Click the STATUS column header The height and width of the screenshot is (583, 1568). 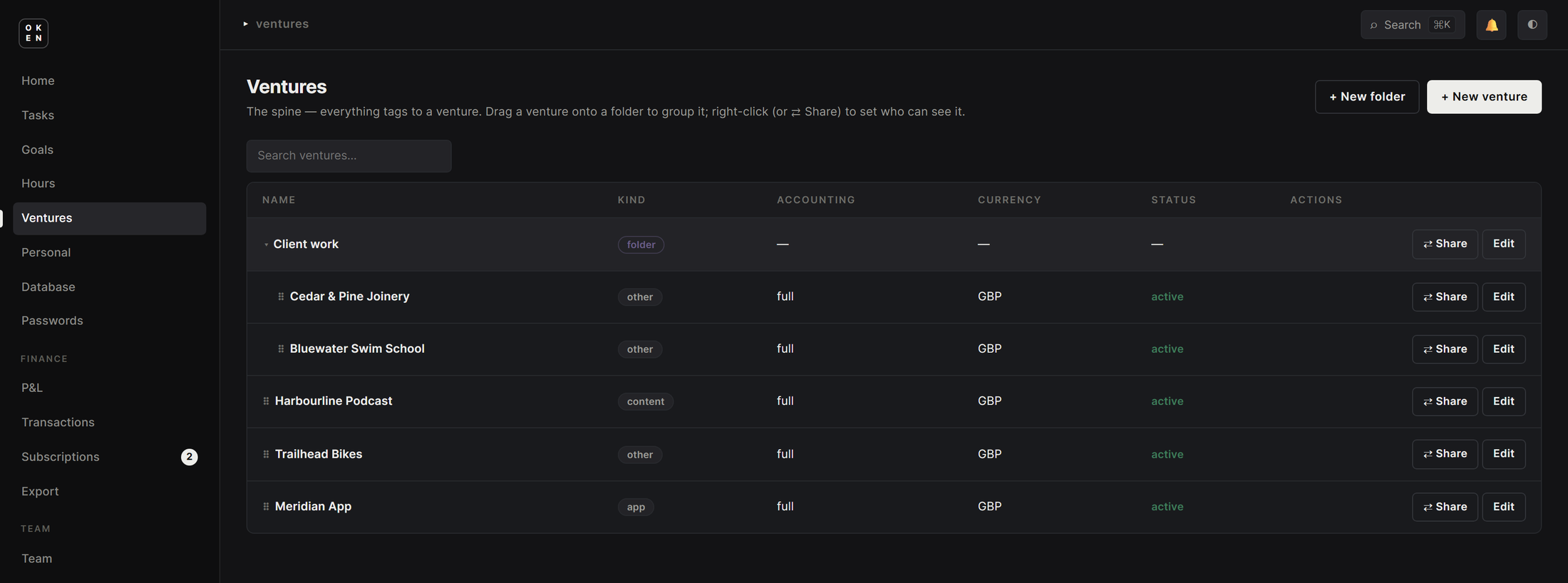tap(1174, 200)
